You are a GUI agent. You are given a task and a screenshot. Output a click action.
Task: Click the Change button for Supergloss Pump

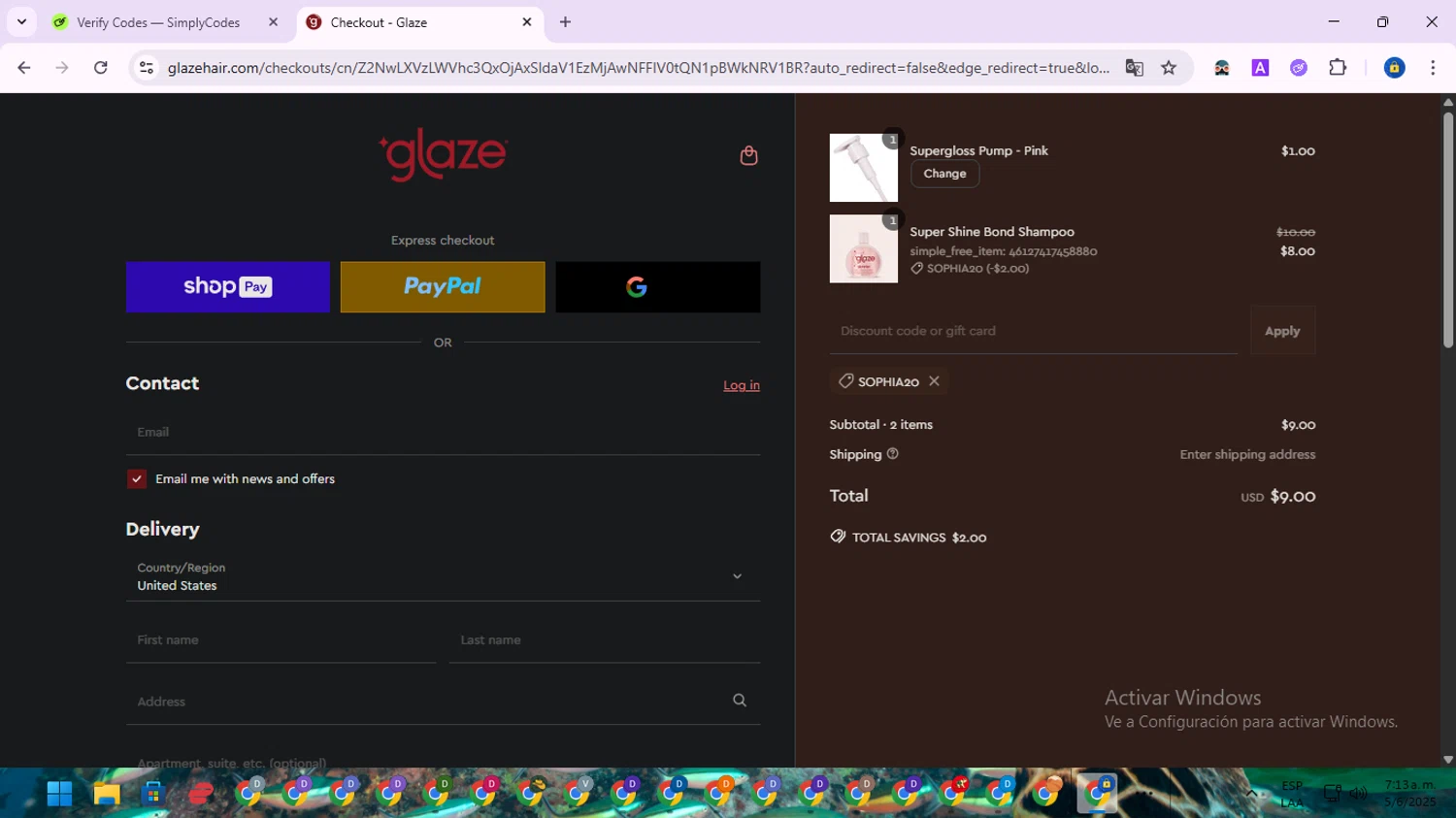click(944, 174)
